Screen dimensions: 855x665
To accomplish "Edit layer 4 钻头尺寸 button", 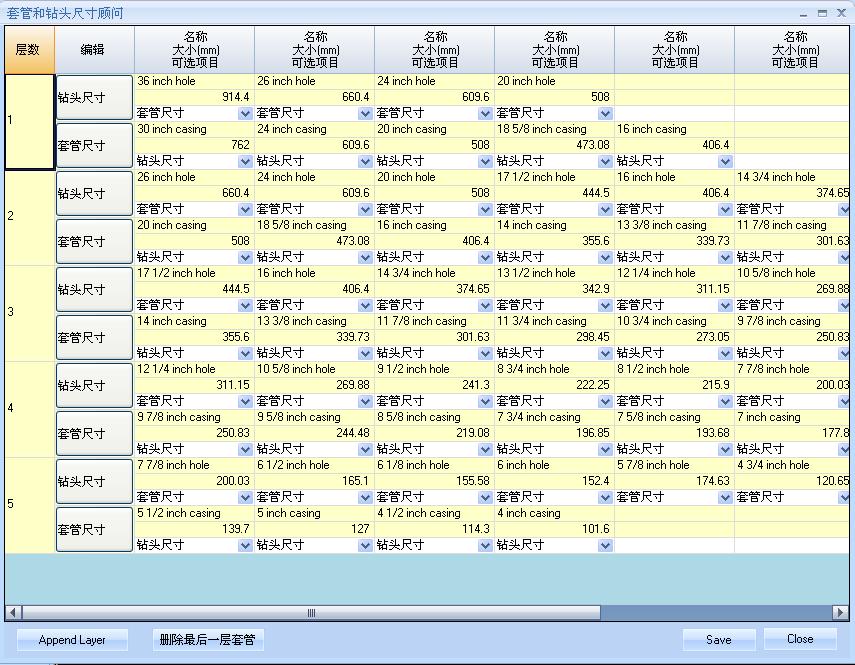I will 94,385.
